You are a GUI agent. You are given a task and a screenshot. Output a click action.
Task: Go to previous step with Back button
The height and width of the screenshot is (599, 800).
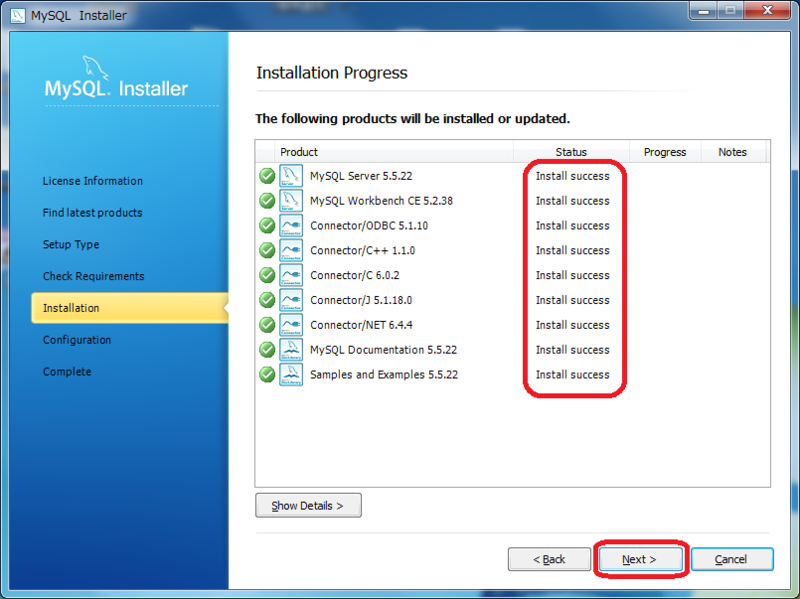(549, 560)
